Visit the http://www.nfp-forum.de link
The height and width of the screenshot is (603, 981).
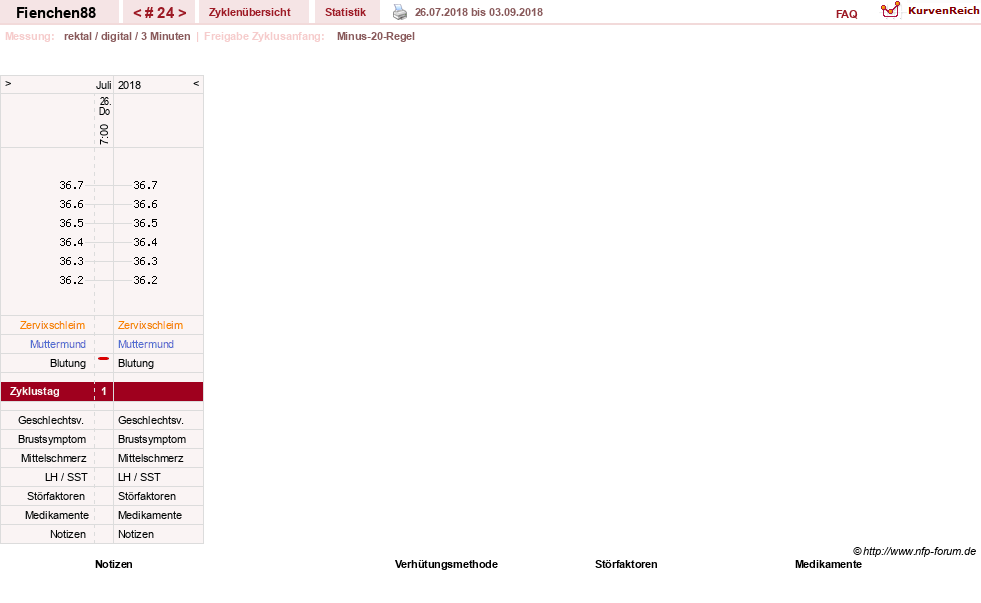[919, 551]
